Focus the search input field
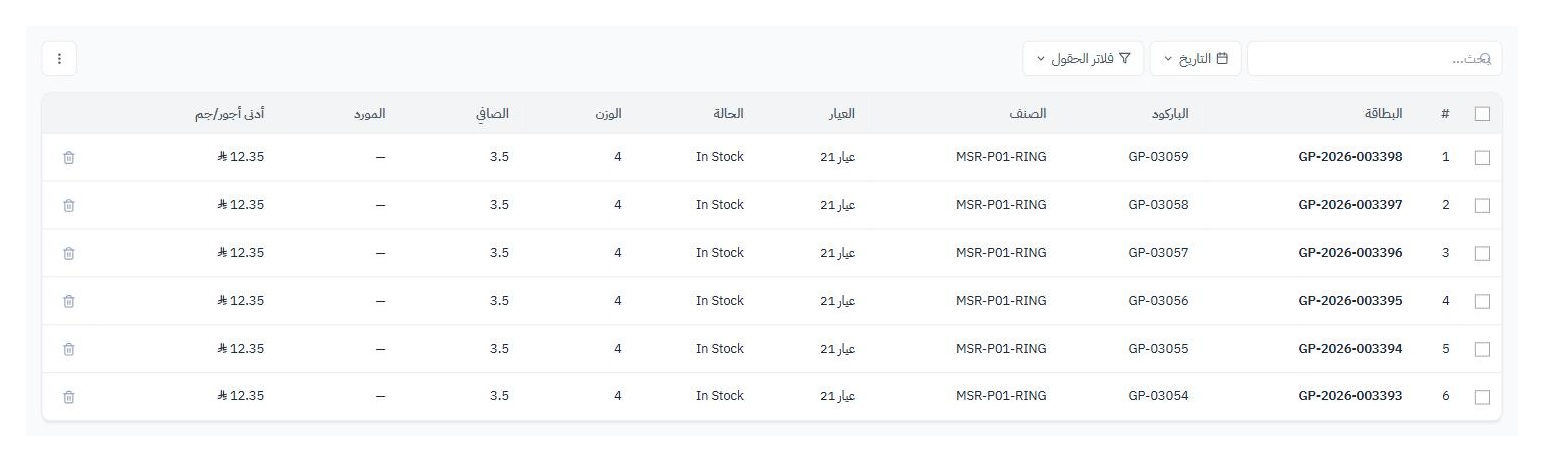 pyautogui.click(x=1374, y=59)
